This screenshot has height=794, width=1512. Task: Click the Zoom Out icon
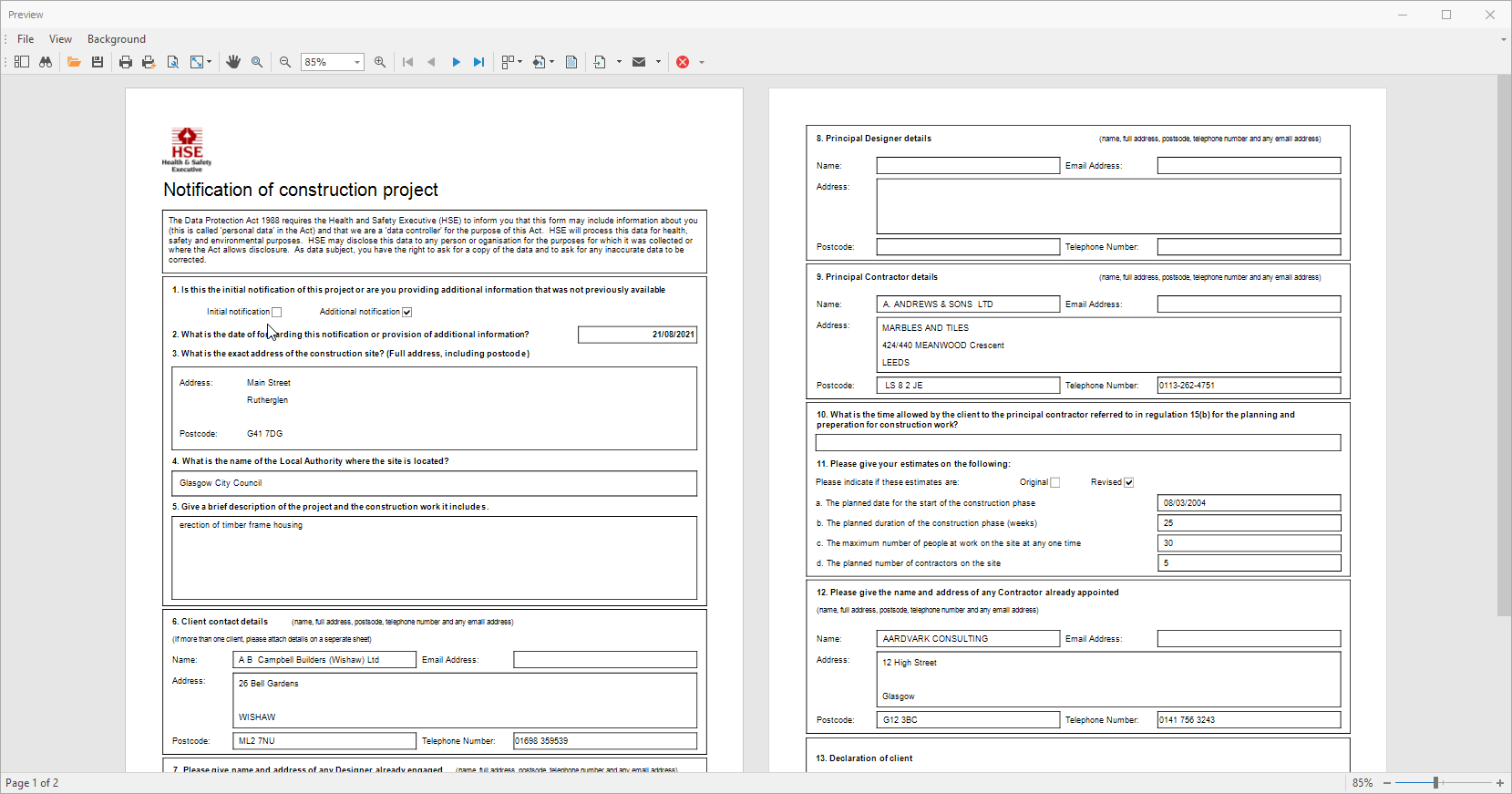click(285, 62)
